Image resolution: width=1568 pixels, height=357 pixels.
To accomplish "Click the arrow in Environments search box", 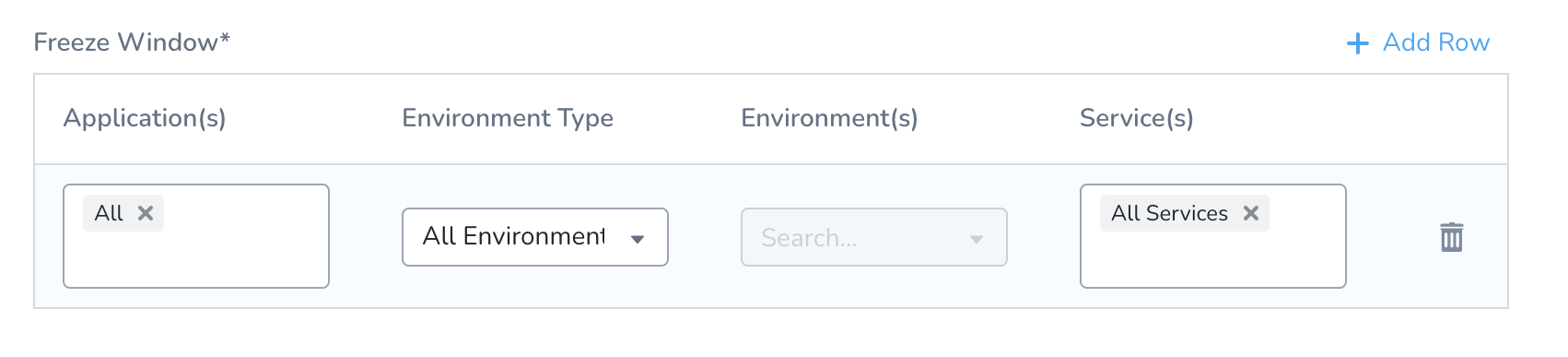I will coord(977,240).
